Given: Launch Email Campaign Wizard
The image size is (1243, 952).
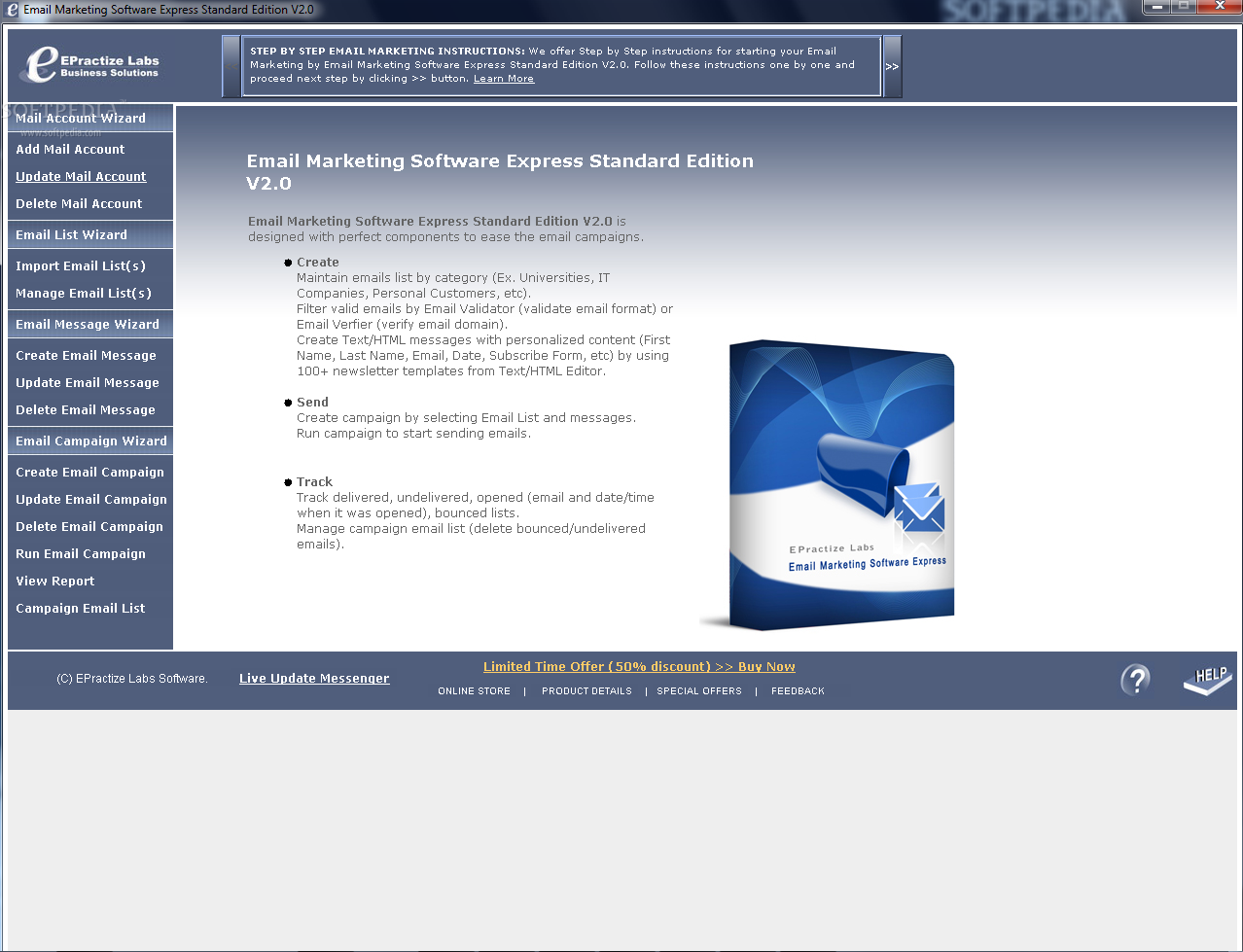Looking at the screenshot, I should click(91, 441).
